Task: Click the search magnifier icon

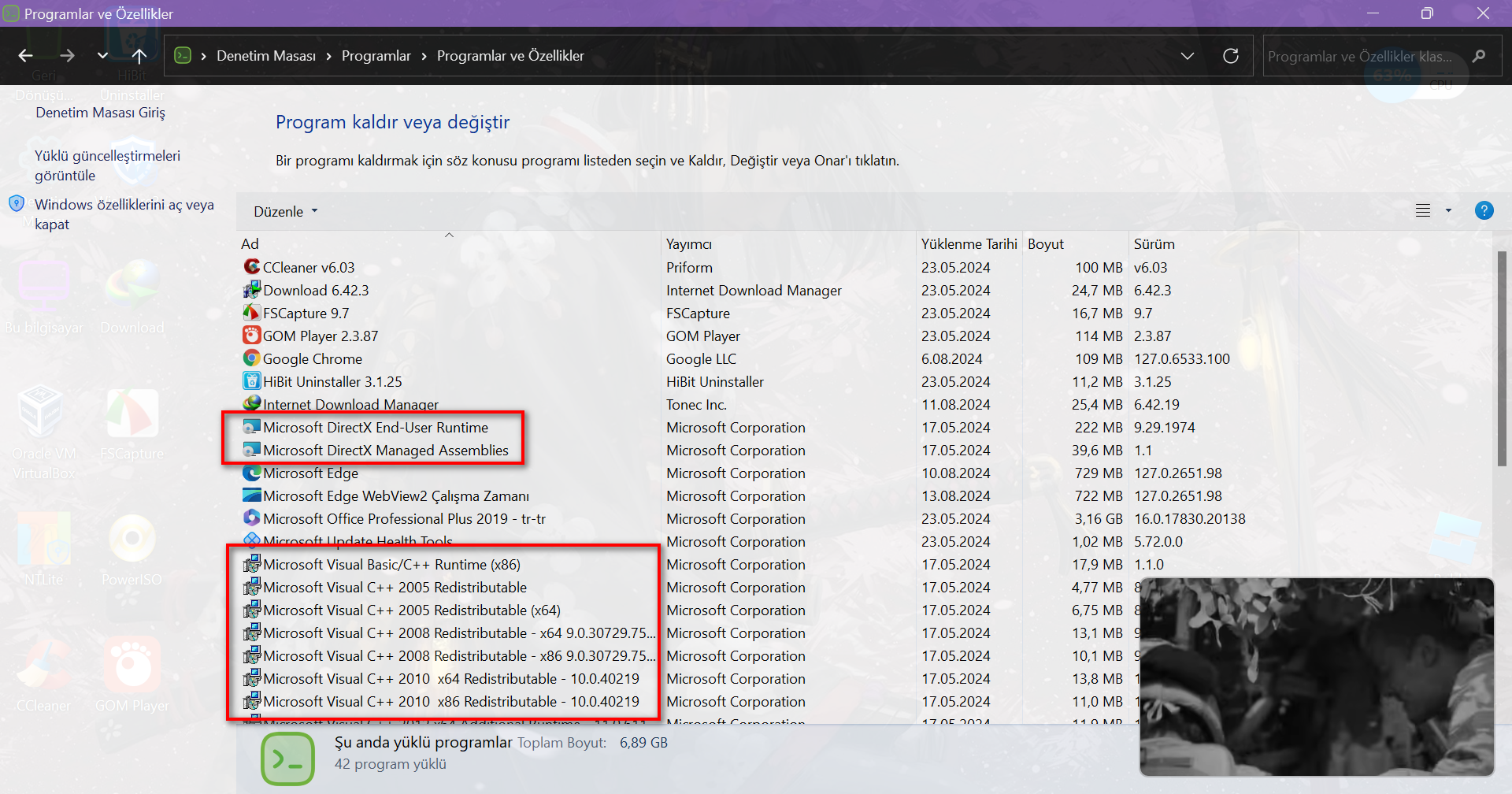Action: [1479, 56]
